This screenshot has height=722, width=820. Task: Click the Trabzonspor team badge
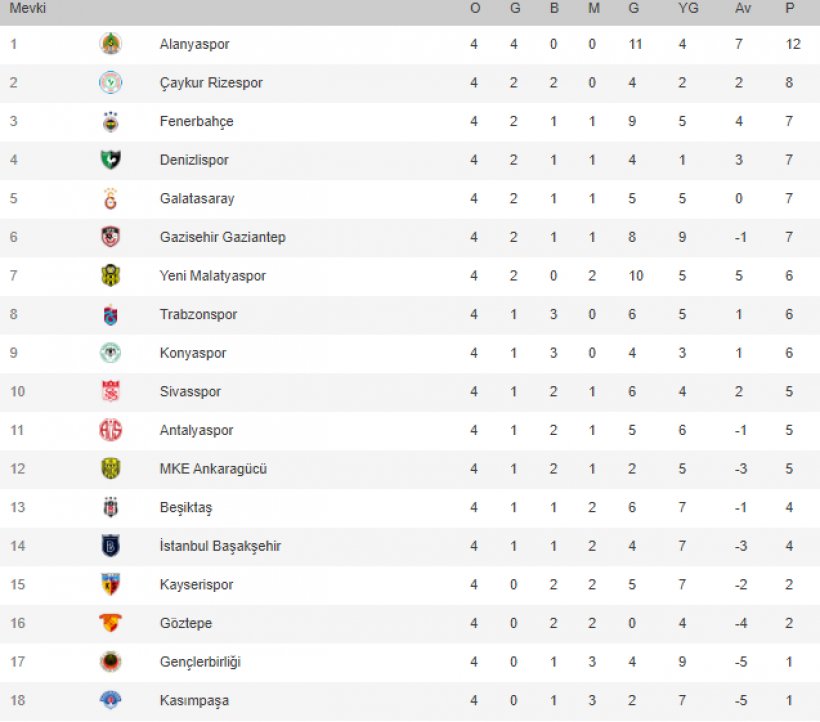(110, 314)
